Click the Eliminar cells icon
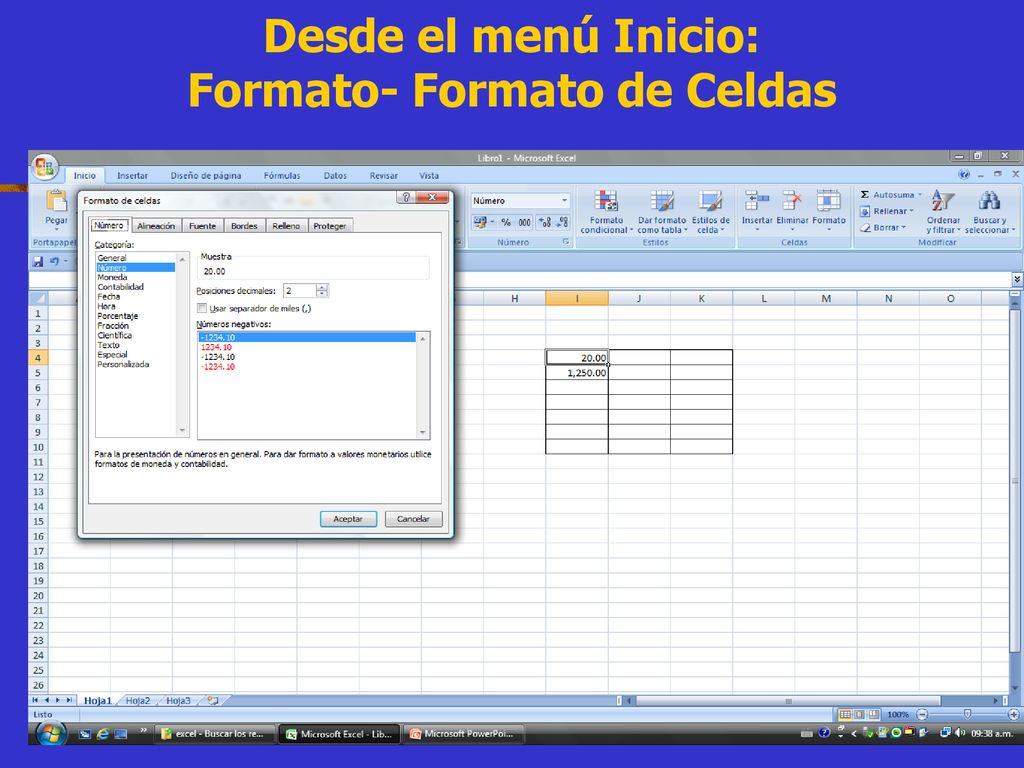Image resolution: width=1024 pixels, height=768 pixels. coord(792,200)
